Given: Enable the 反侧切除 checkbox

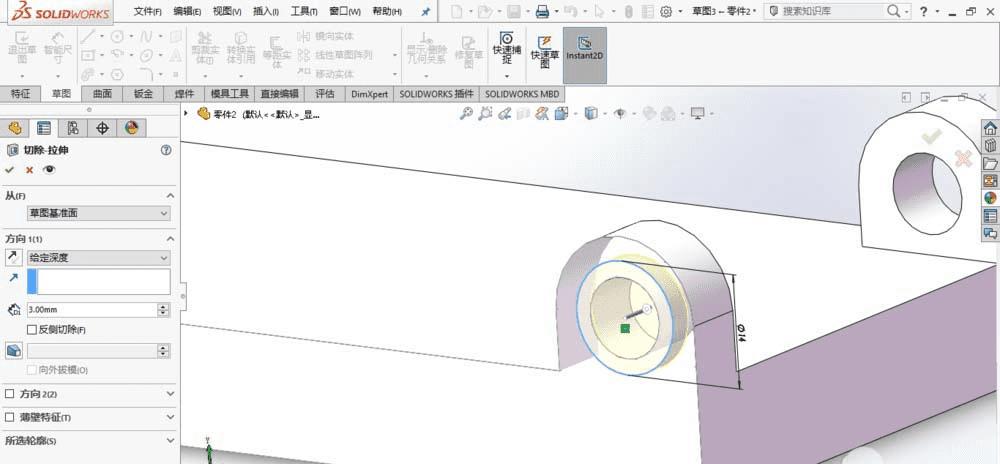Looking at the screenshot, I should pos(32,329).
